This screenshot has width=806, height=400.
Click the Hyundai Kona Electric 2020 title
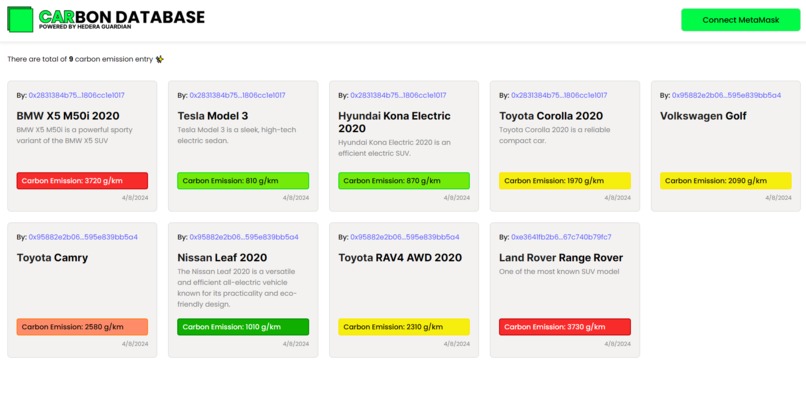[x=394, y=122]
